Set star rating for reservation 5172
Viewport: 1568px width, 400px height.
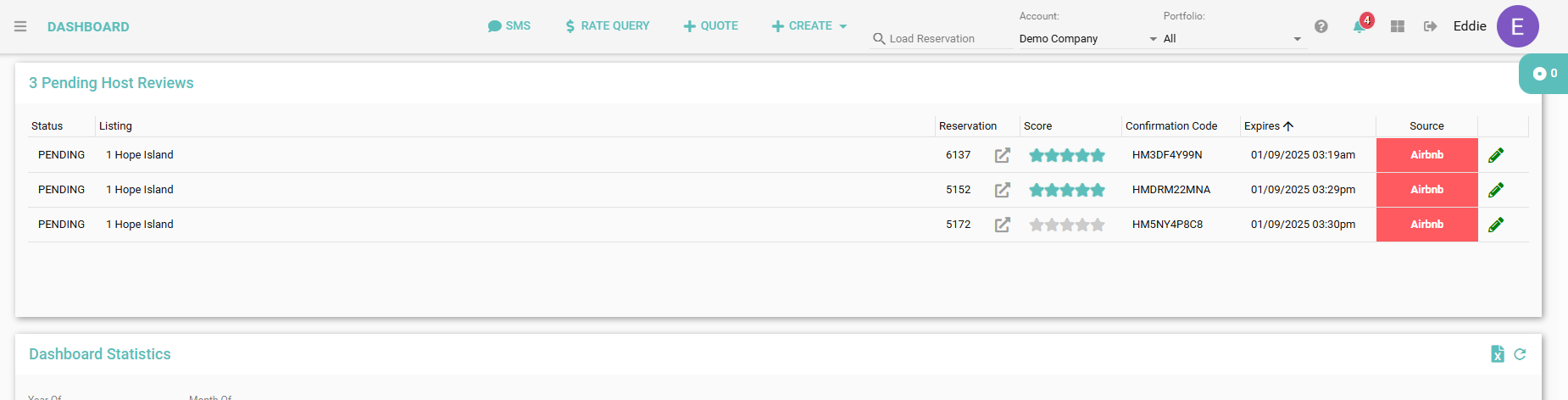click(1066, 225)
